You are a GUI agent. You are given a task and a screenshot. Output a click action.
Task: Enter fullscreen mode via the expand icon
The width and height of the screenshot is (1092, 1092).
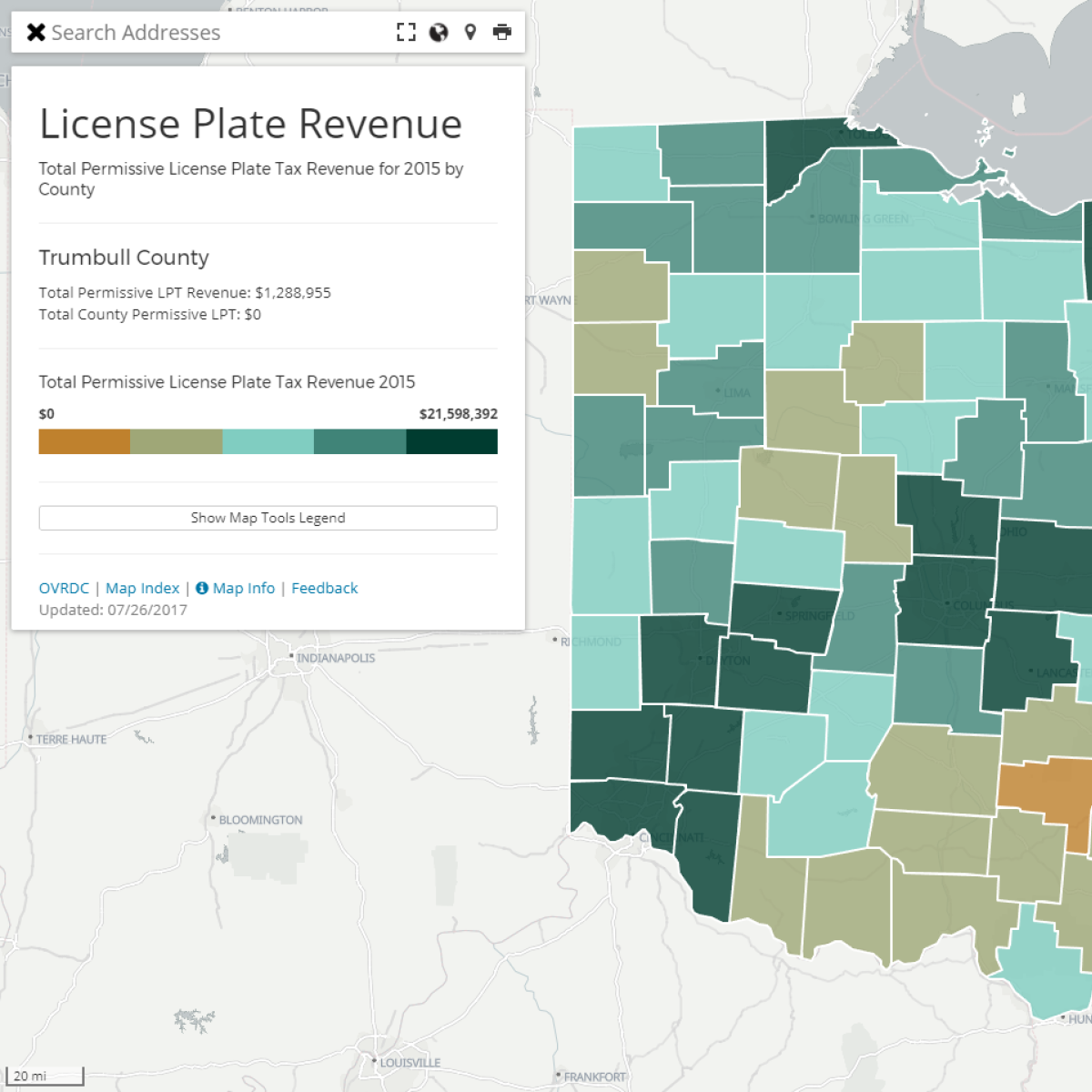tap(406, 32)
